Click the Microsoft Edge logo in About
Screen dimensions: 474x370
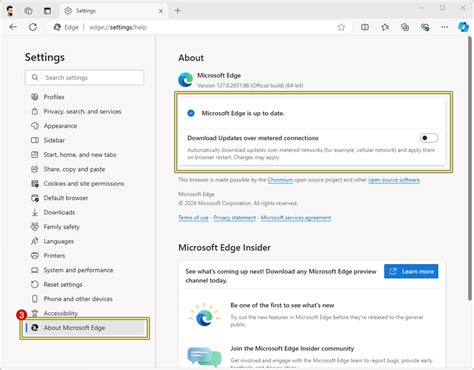pos(186,80)
